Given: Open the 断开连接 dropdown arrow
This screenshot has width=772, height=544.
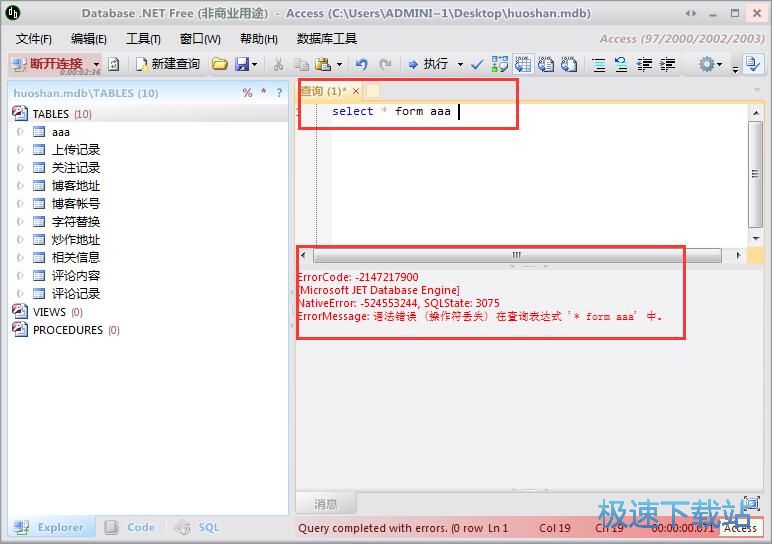Looking at the screenshot, I should pyautogui.click(x=96, y=64).
